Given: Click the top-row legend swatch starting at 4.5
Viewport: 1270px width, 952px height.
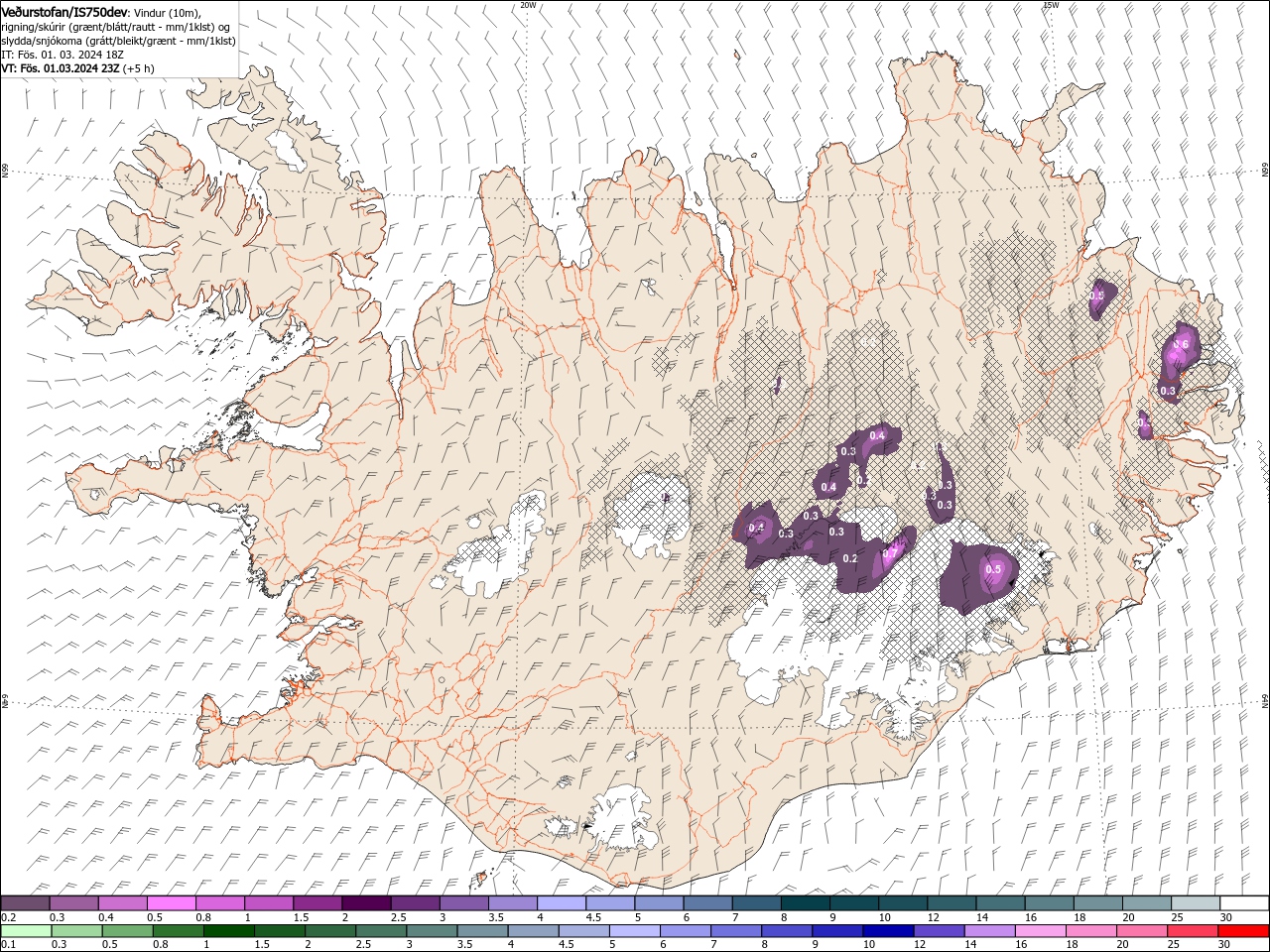Looking at the screenshot, I should 610,903.
